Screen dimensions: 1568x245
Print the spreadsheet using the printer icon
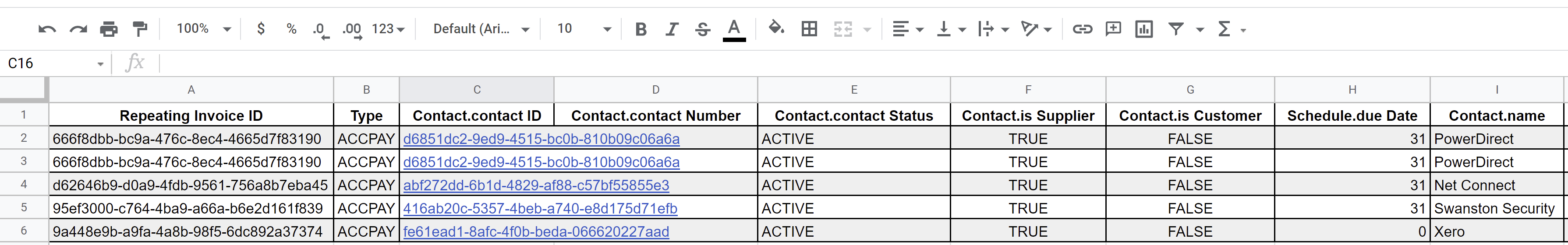[x=109, y=28]
